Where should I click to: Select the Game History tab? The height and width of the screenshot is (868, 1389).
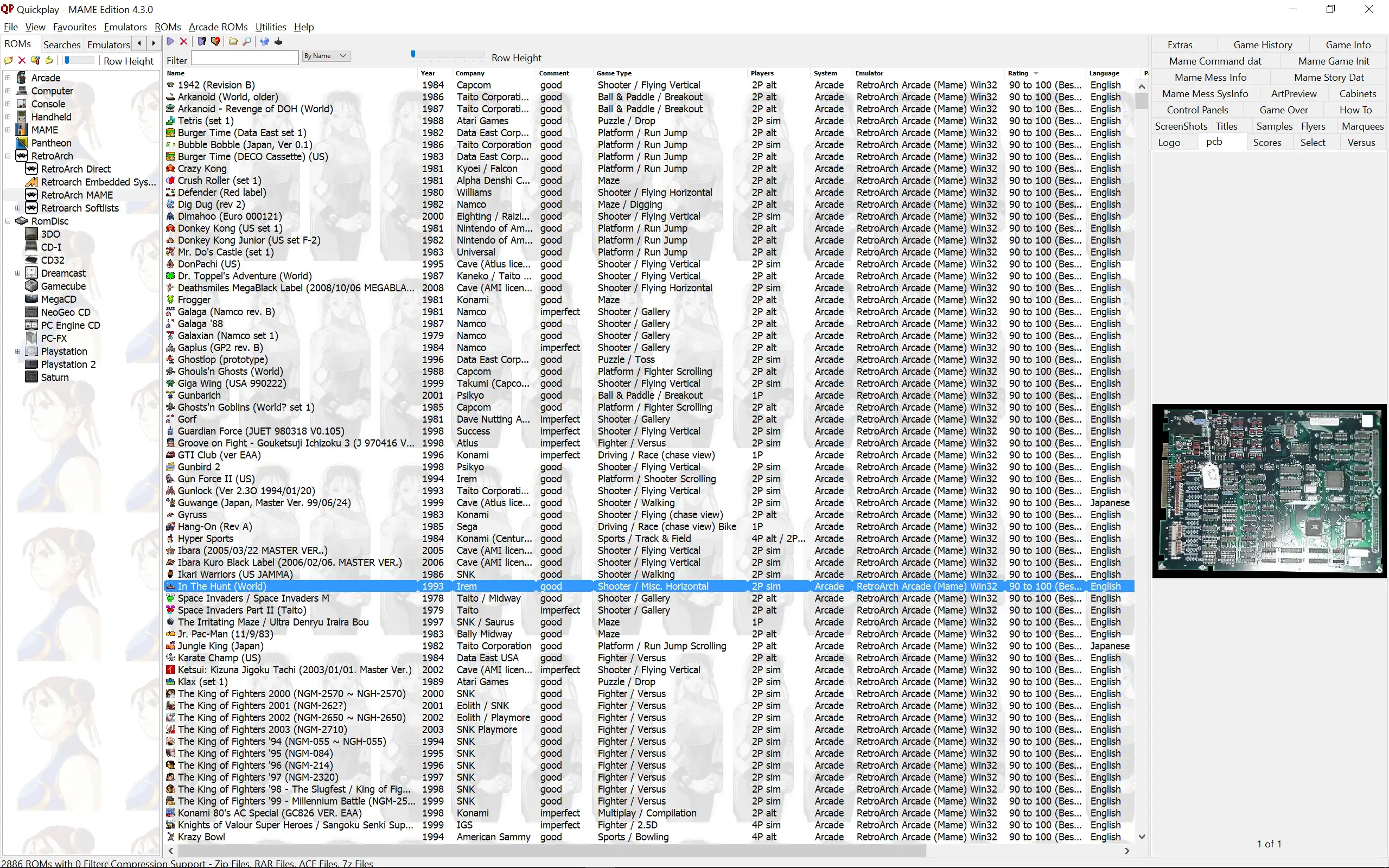(1262, 44)
